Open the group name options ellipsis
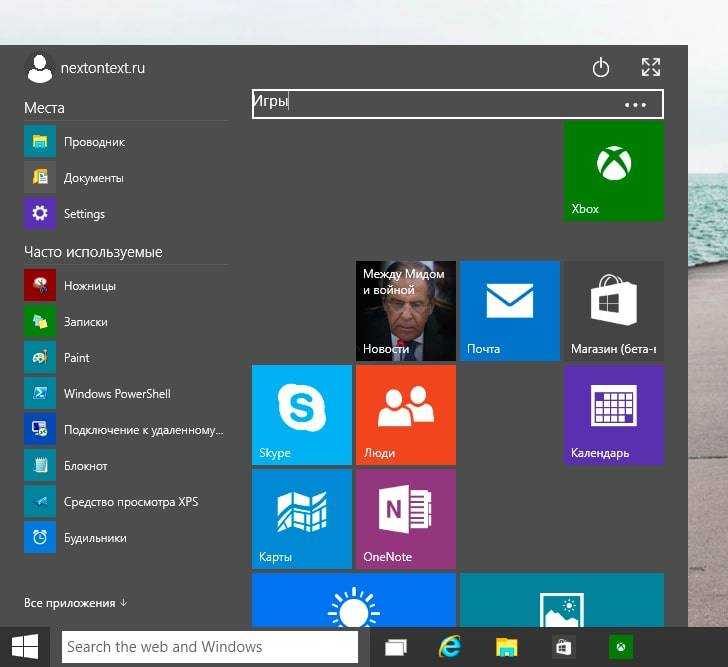Viewport: 728px width, 667px height. (x=635, y=104)
